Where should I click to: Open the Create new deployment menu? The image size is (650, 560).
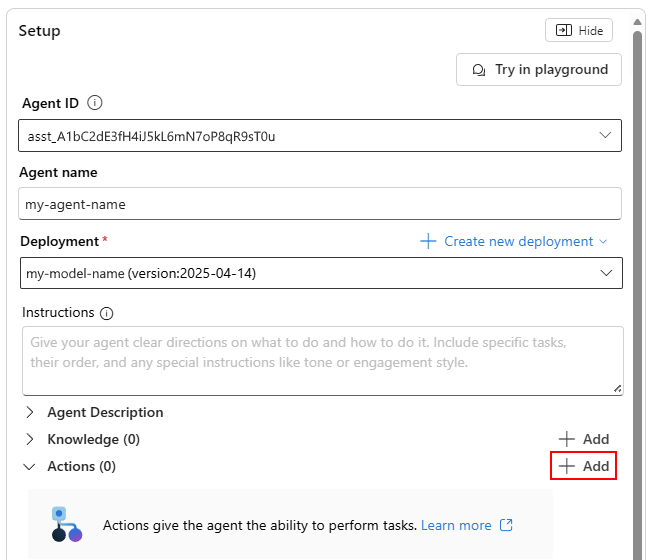tap(514, 241)
